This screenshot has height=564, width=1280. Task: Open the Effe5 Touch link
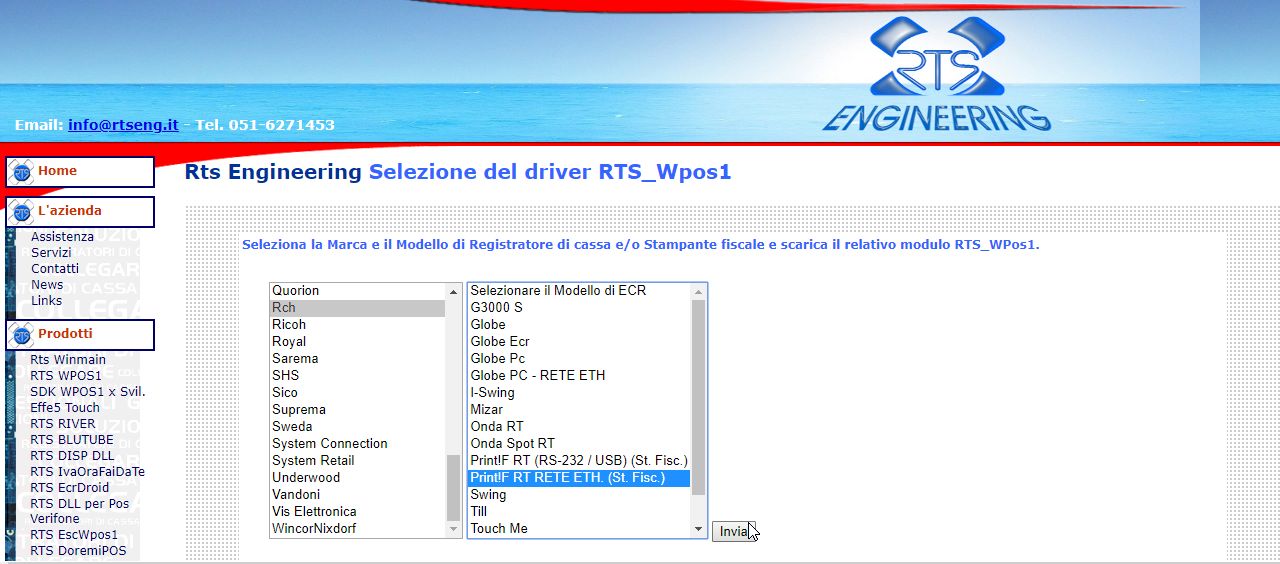click(65, 408)
